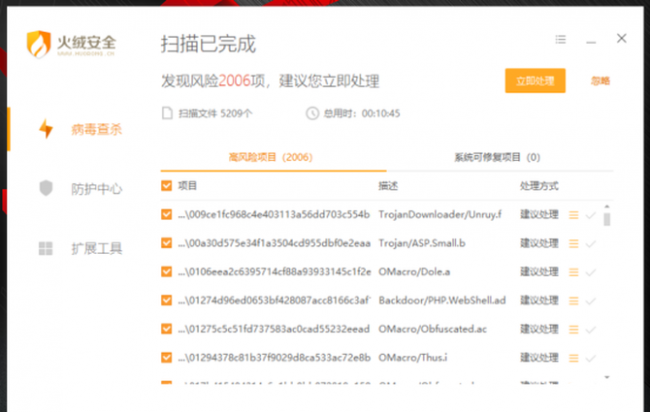Click the total time clock icon
650x412 pixels.
[312, 113]
